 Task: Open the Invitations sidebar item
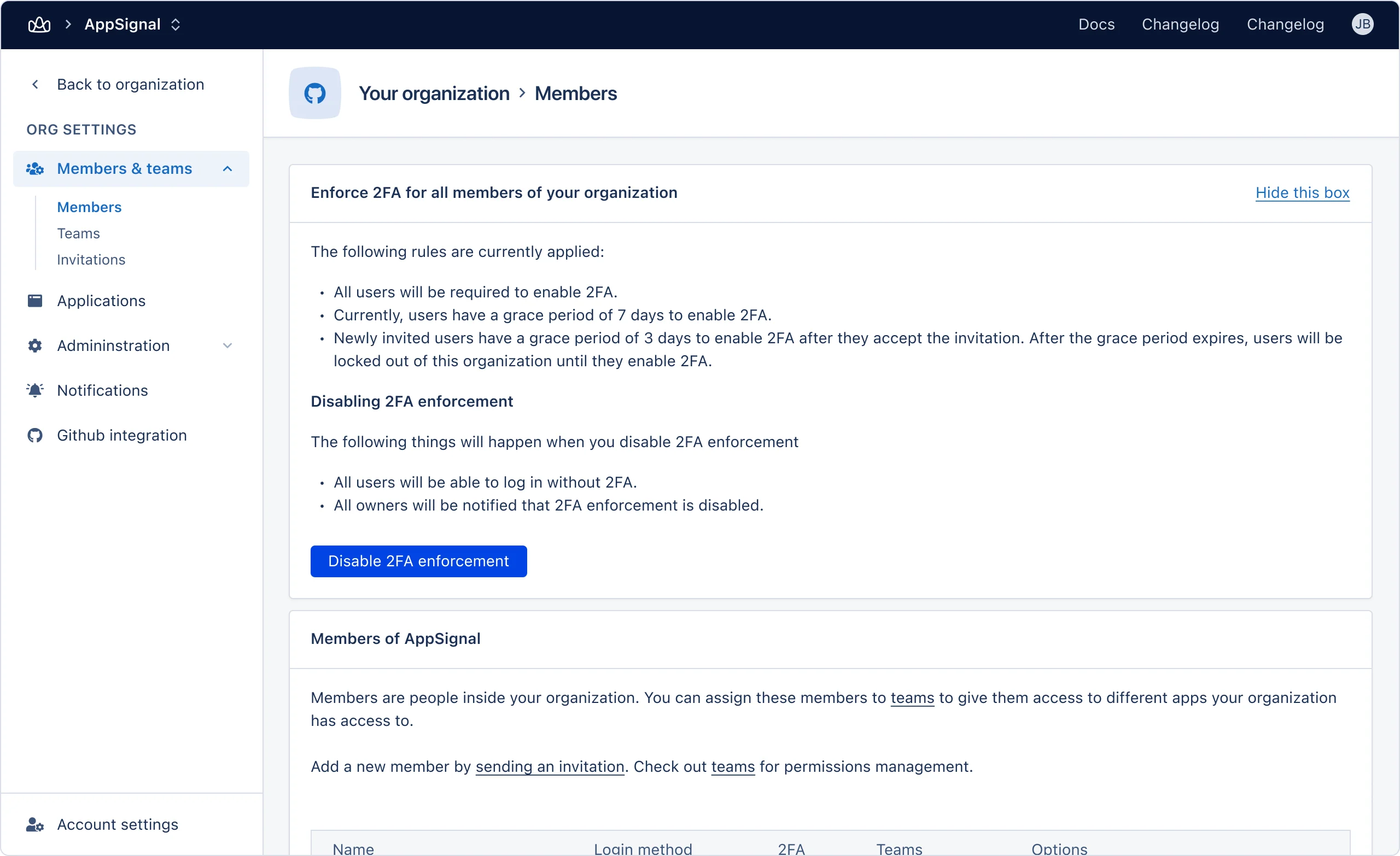click(x=91, y=260)
